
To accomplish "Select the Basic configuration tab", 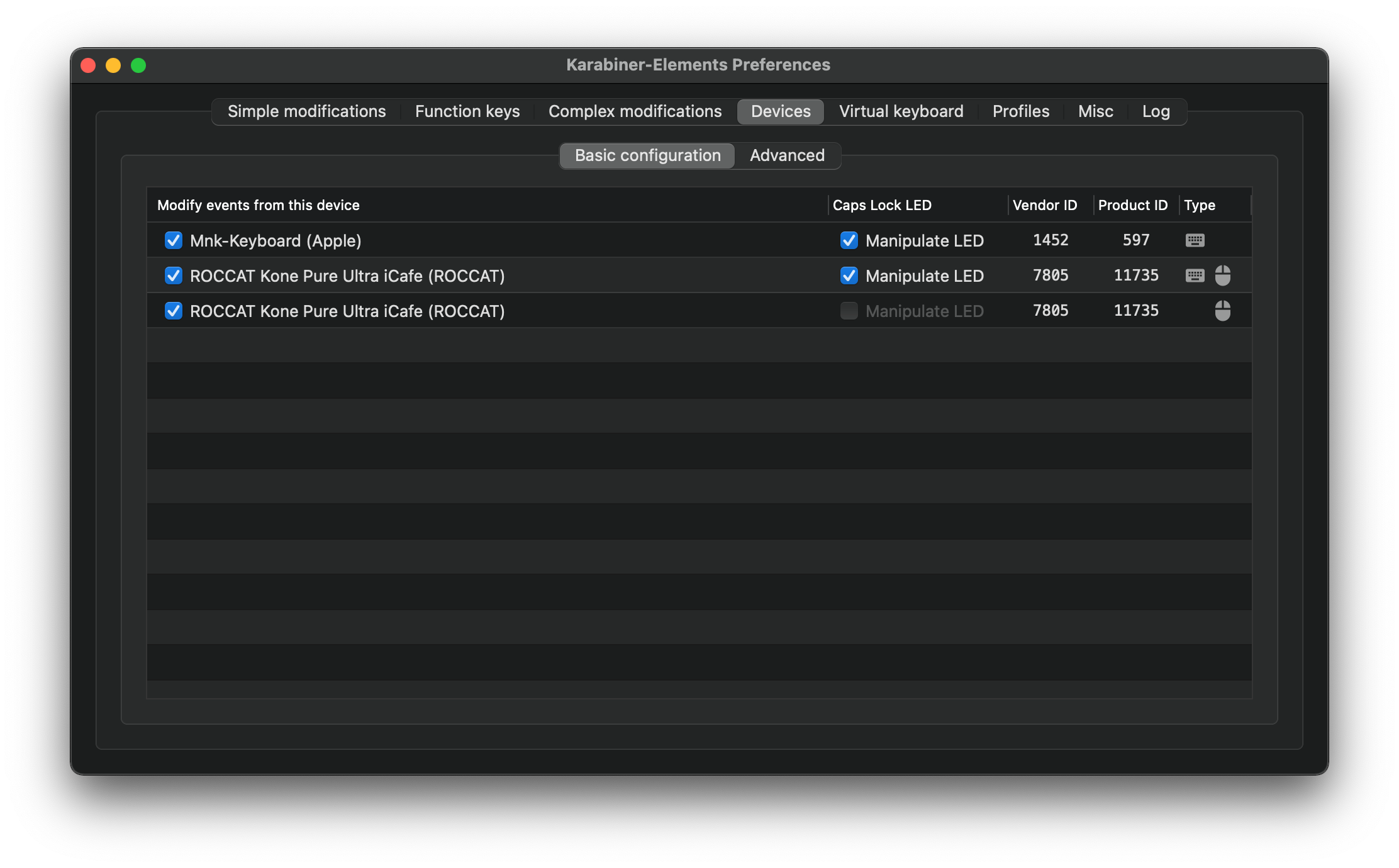I will coord(648,155).
